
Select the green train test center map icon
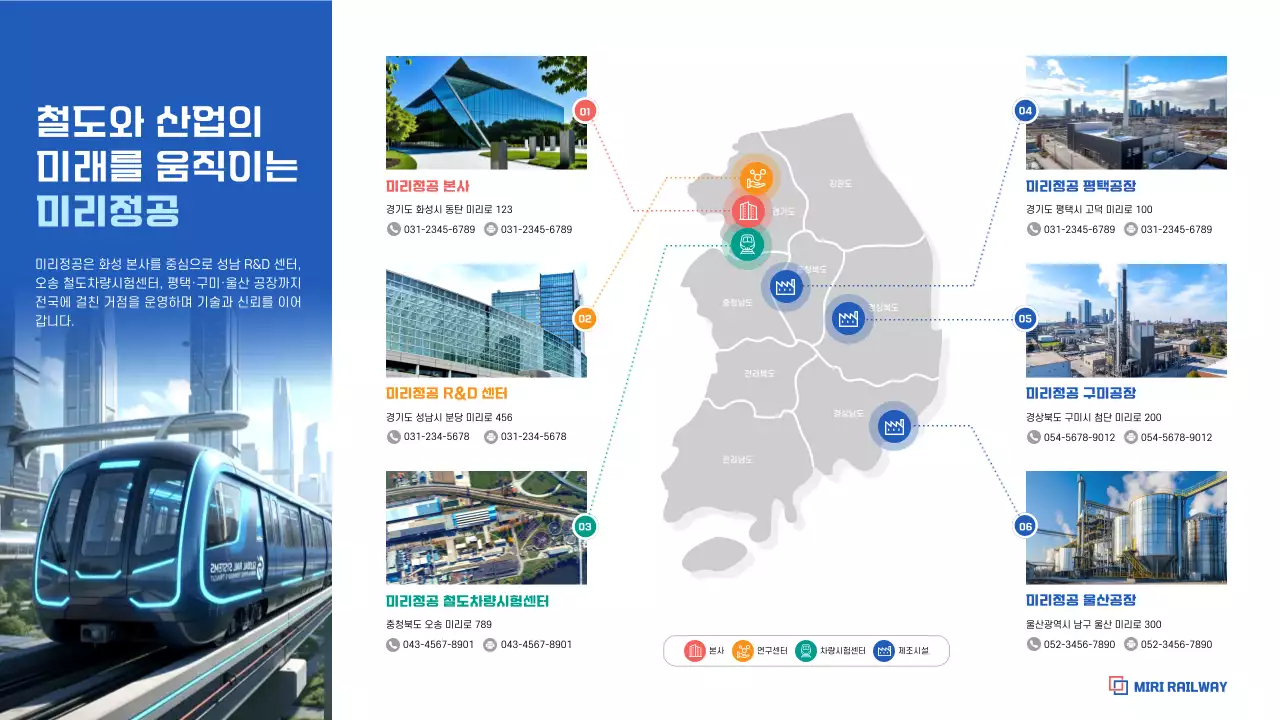[745, 243]
